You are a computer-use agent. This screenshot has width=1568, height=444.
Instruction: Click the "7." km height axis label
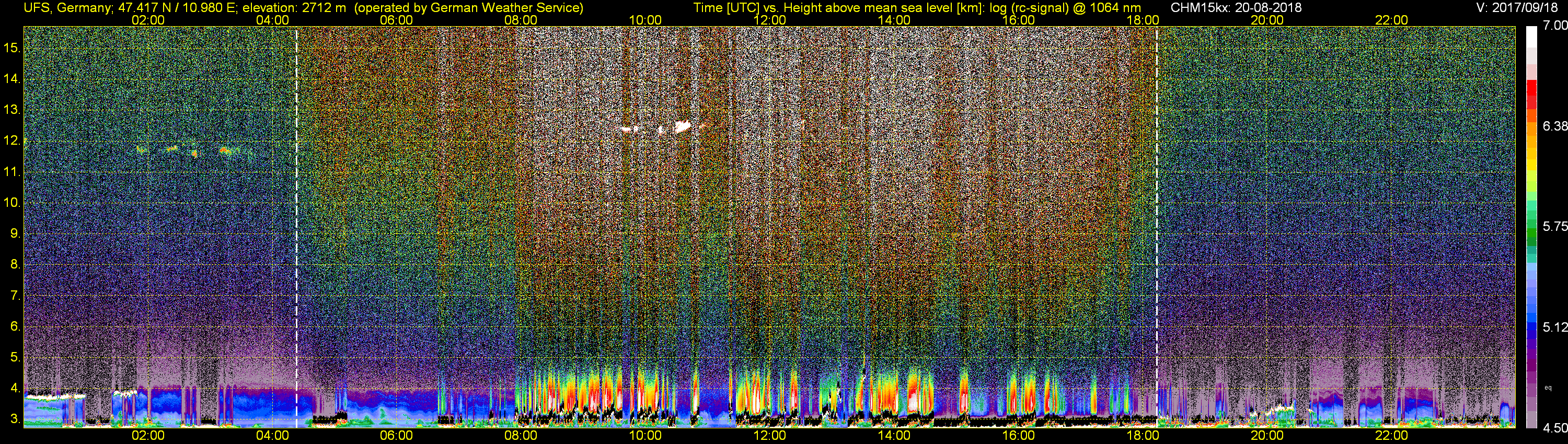(15, 296)
